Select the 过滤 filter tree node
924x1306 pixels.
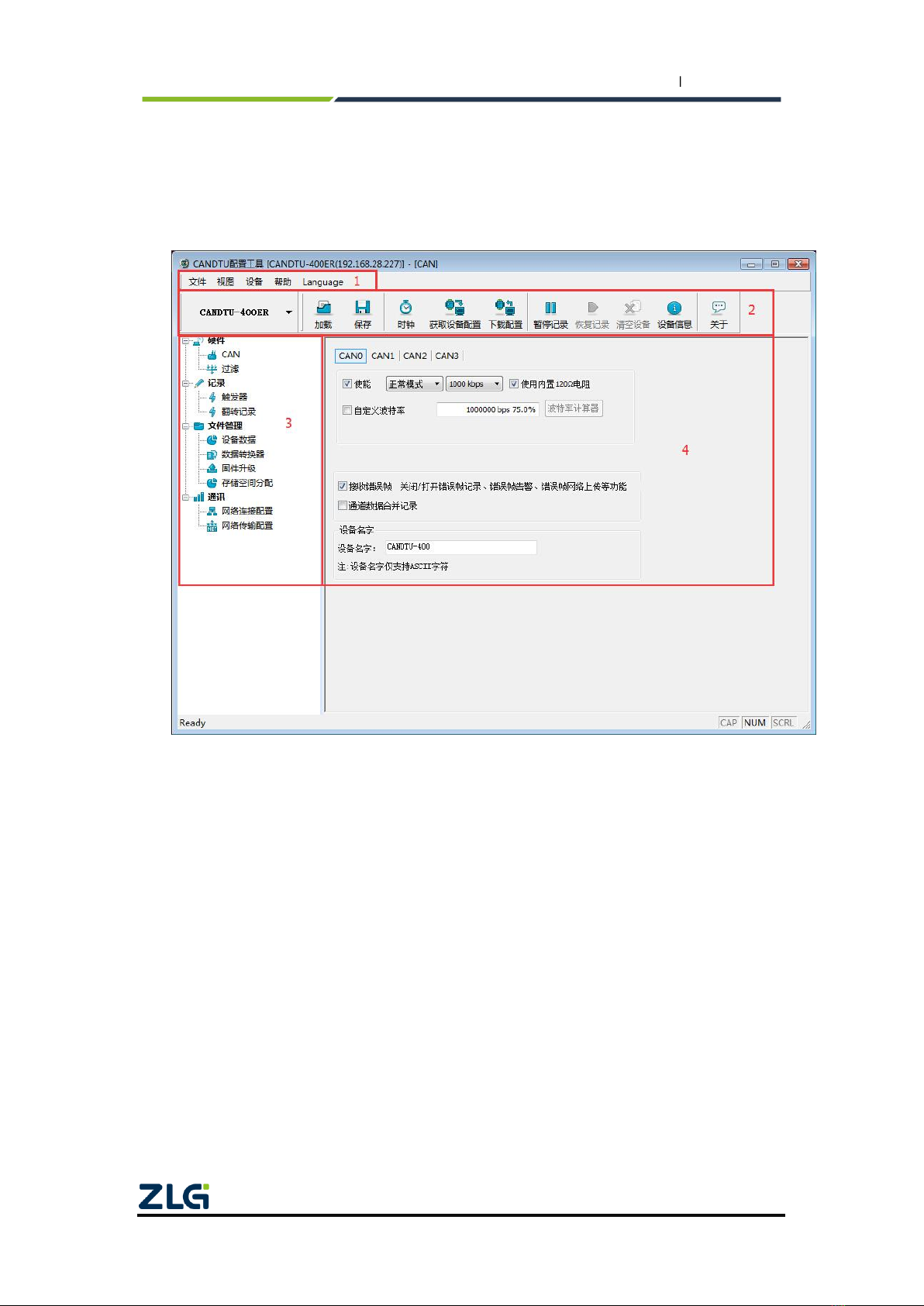coord(230,369)
